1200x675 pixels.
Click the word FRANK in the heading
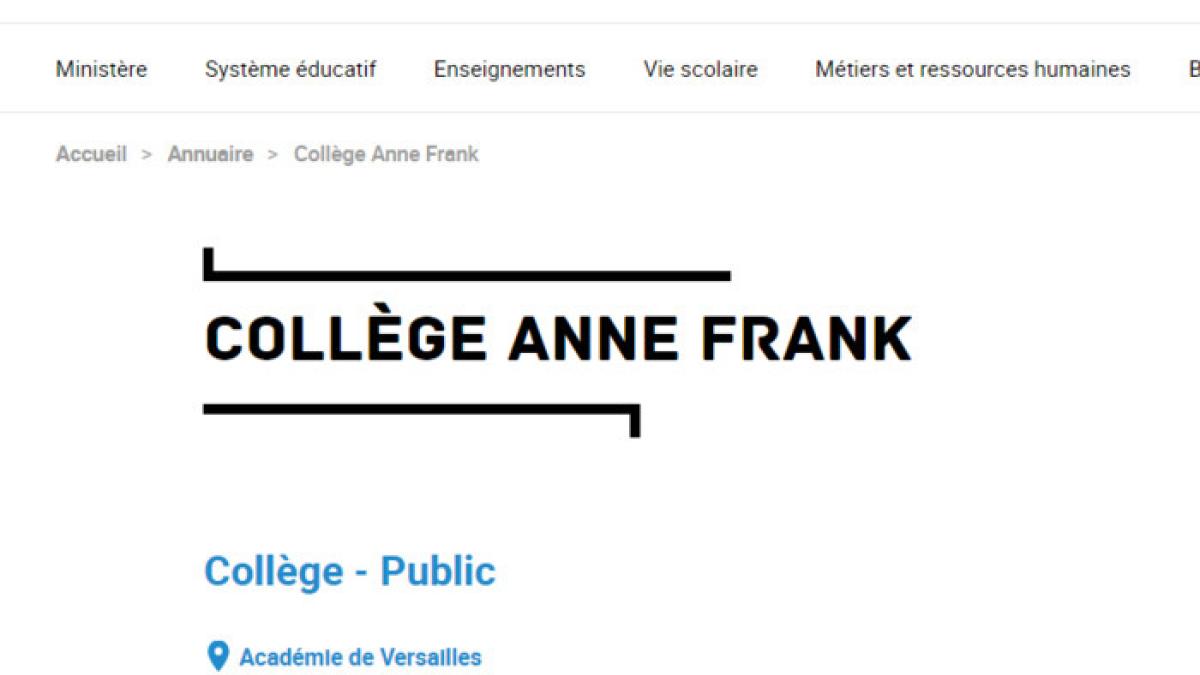click(806, 339)
